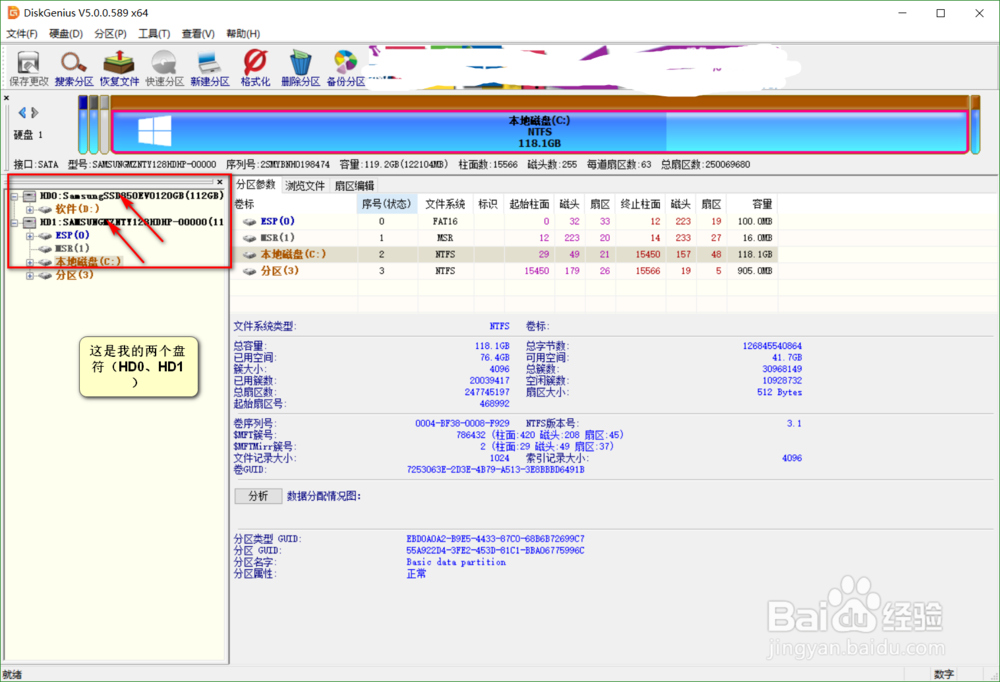Click the 起始柱面 column header
Screen dimensions: 1000x682
pos(529,204)
